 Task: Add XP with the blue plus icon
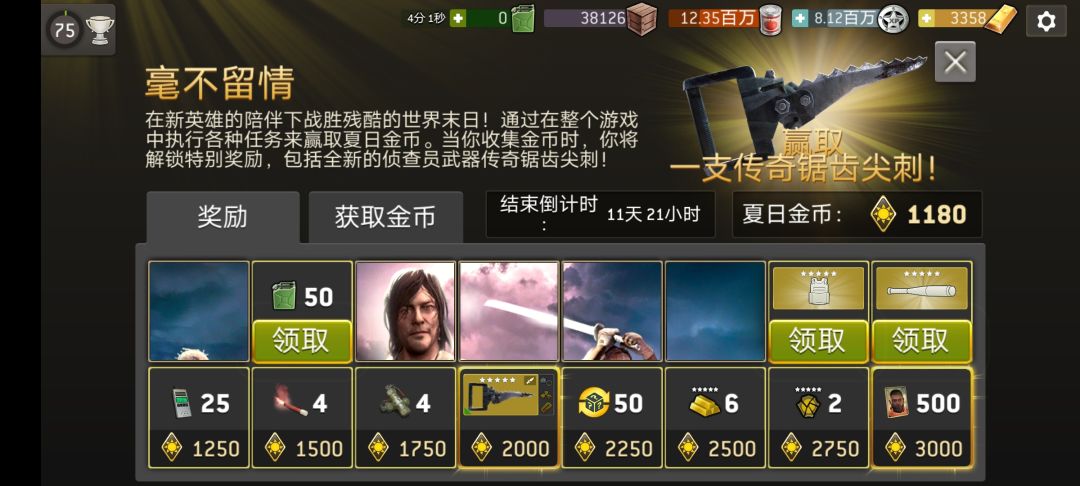[800, 19]
